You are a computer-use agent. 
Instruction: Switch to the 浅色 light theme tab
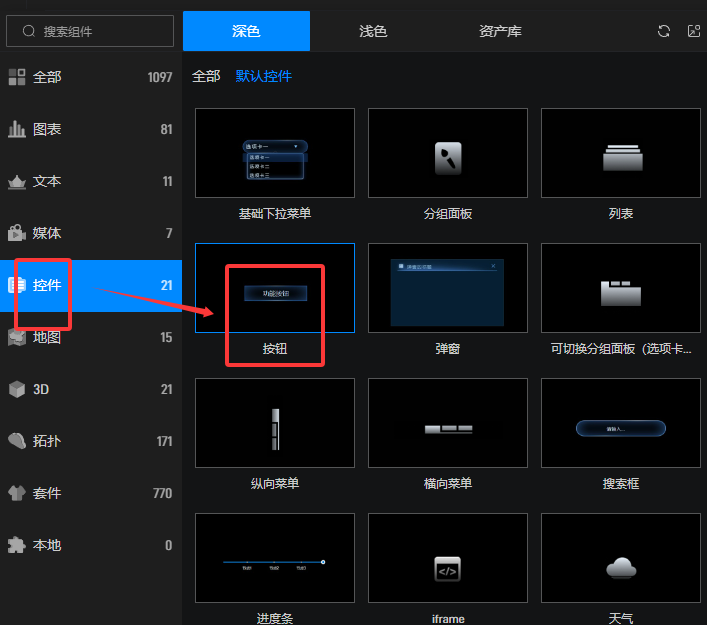click(x=373, y=31)
